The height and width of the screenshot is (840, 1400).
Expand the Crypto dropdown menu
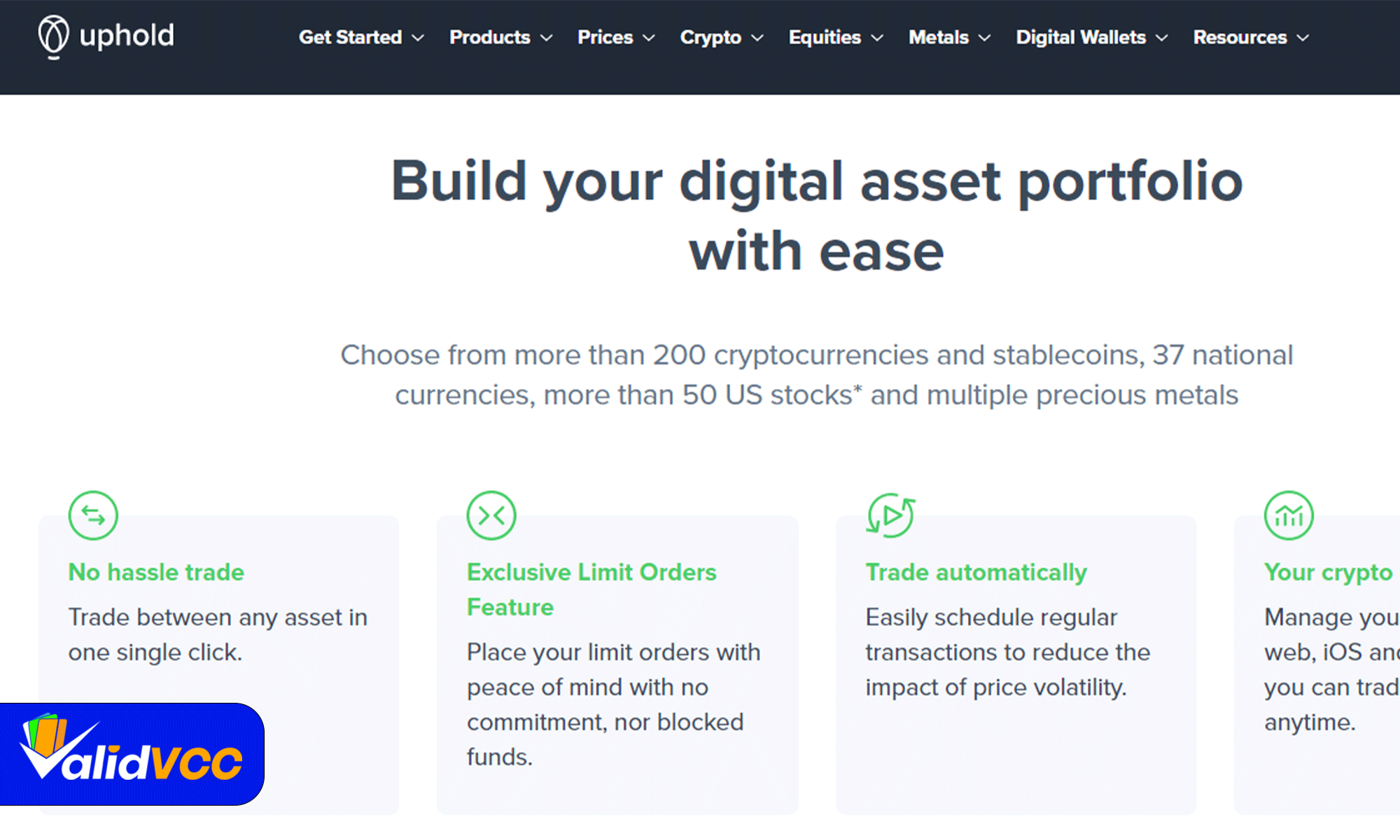pyautogui.click(x=719, y=37)
